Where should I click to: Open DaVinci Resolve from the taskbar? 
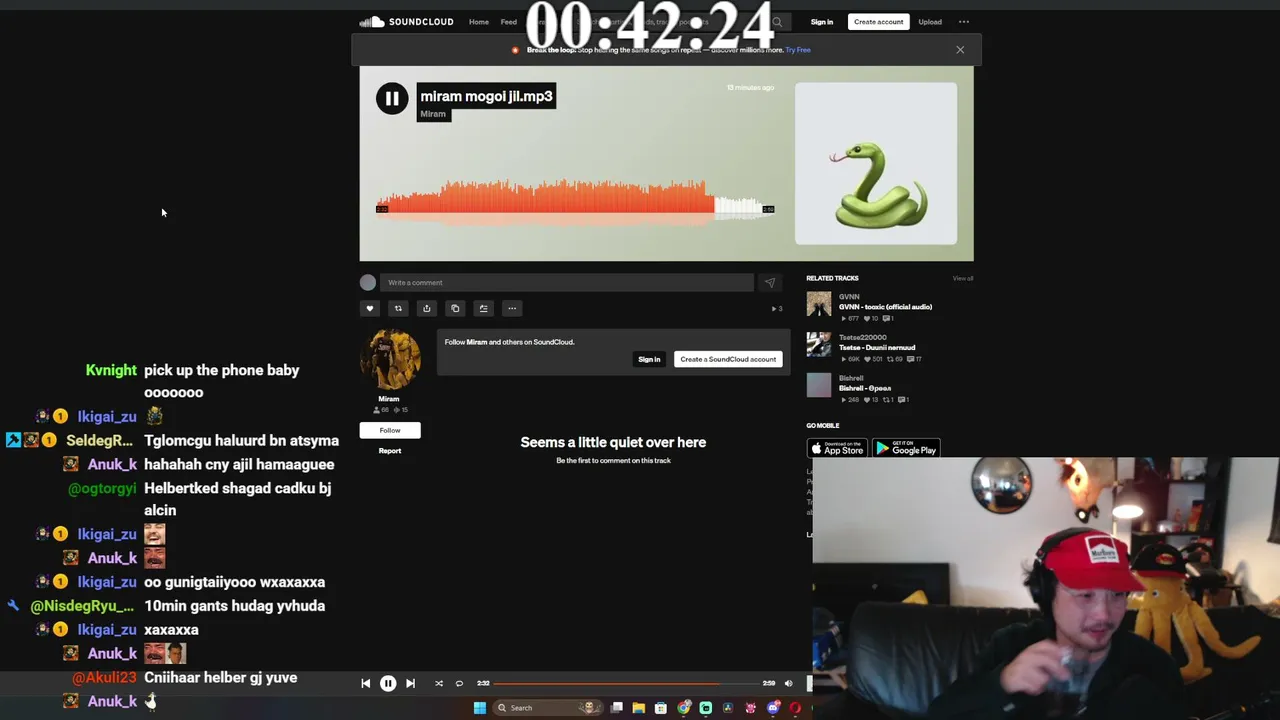728,708
